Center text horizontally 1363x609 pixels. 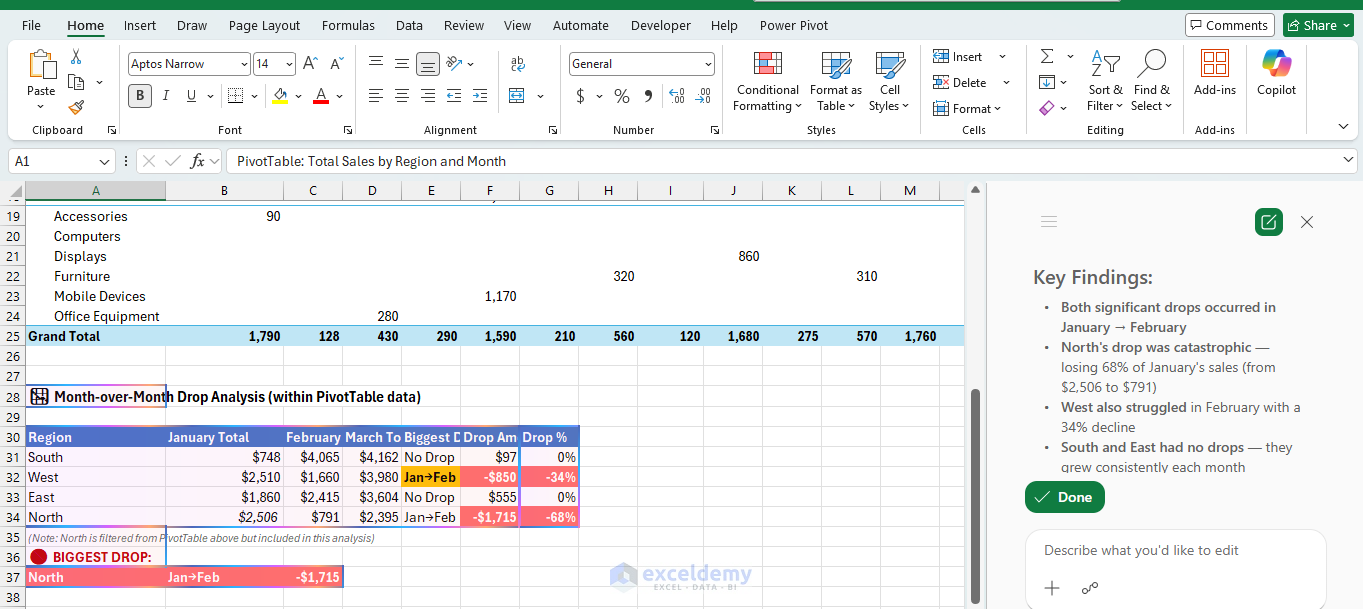pos(402,96)
